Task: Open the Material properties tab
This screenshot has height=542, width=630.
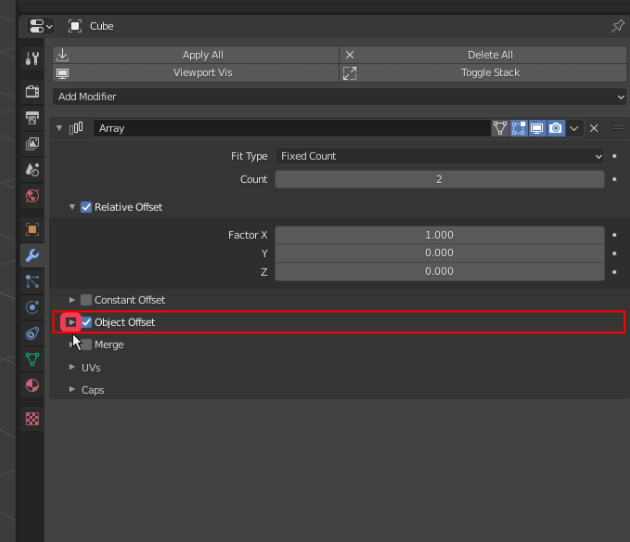Action: coord(33,385)
